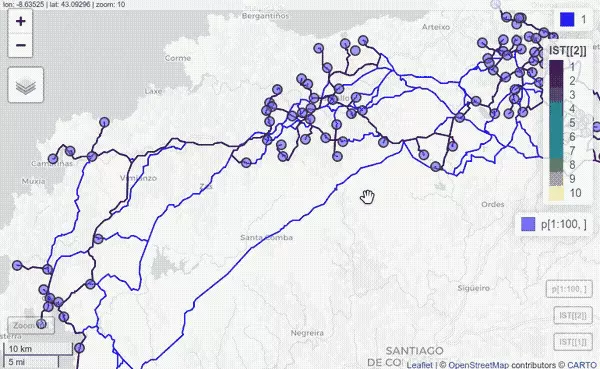The height and width of the screenshot is (369, 600).
Task: Click the IST[[2]] gradient color legend
Action: tap(556, 130)
